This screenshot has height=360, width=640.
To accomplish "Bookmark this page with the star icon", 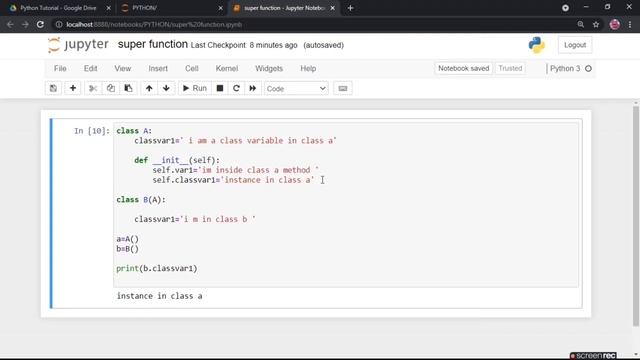I will [x=596, y=24].
